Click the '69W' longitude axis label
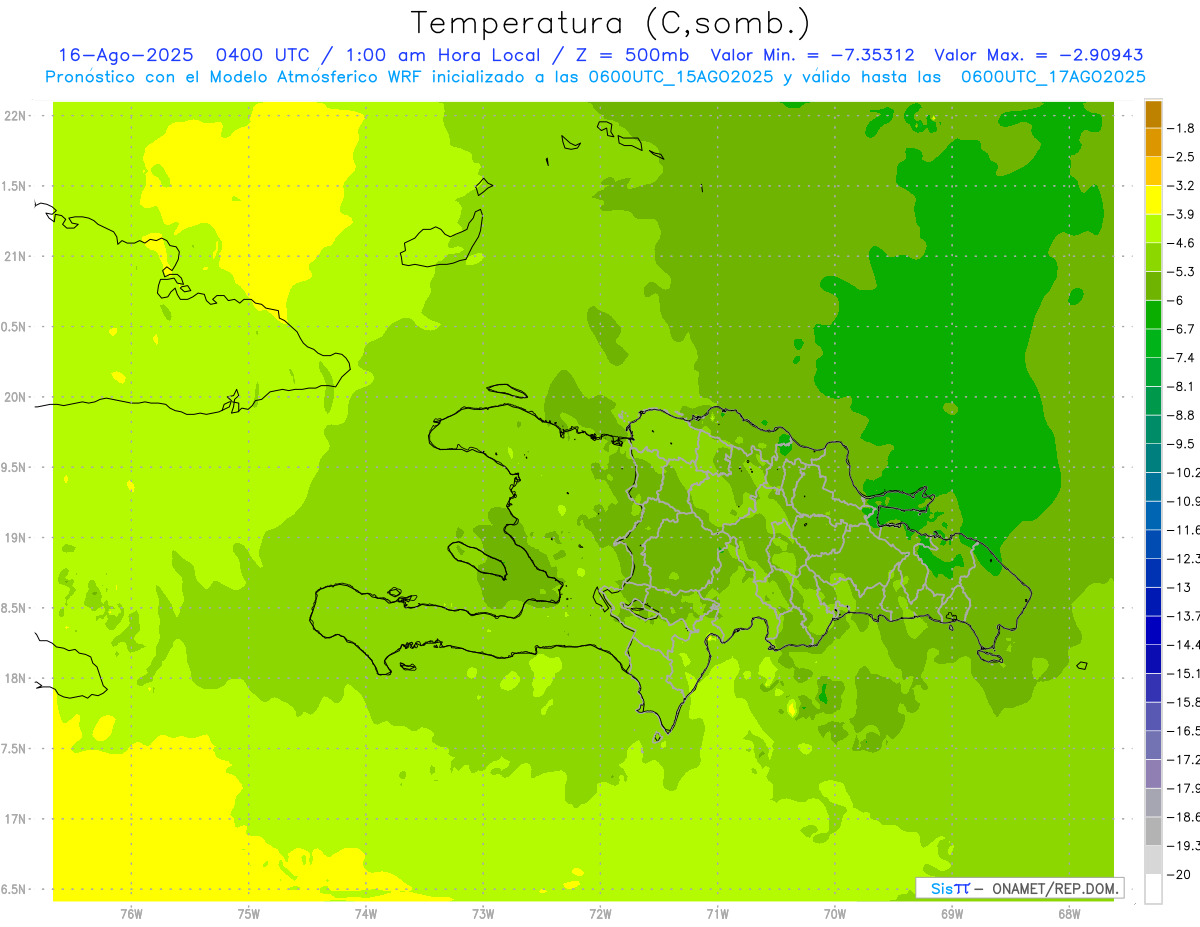Viewport: 1200px width, 927px height. tap(952, 913)
